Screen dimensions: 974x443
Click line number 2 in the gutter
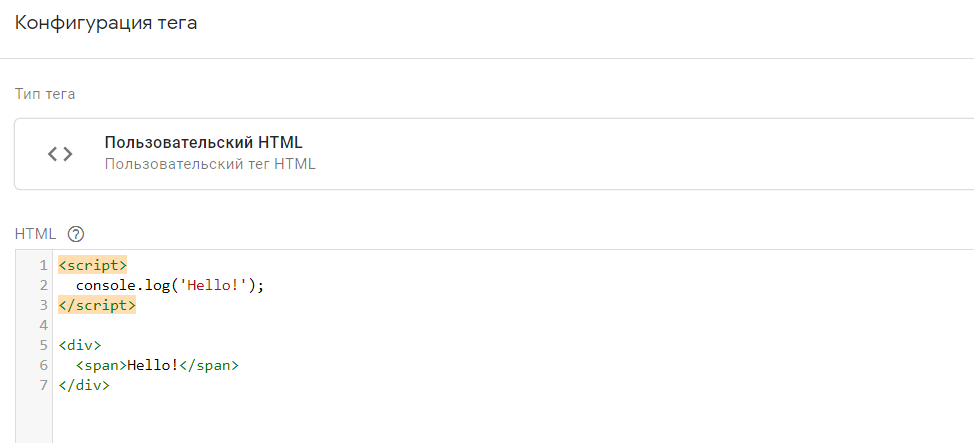43,285
